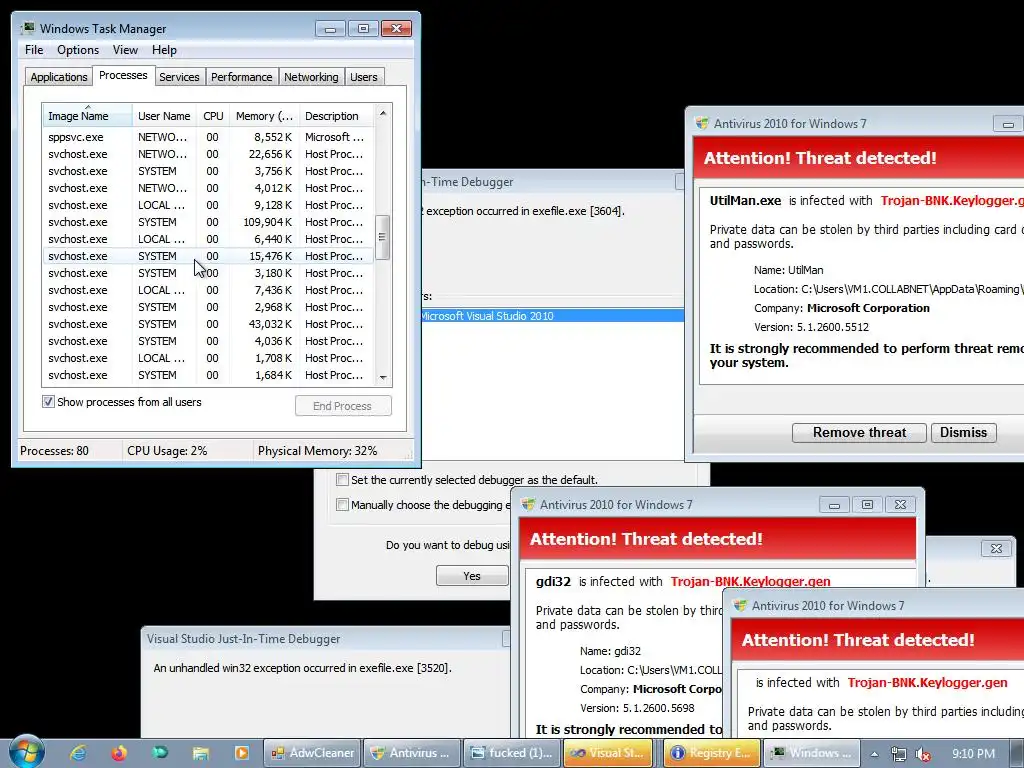Click 'Processes: 80' in status bar

tap(54, 451)
